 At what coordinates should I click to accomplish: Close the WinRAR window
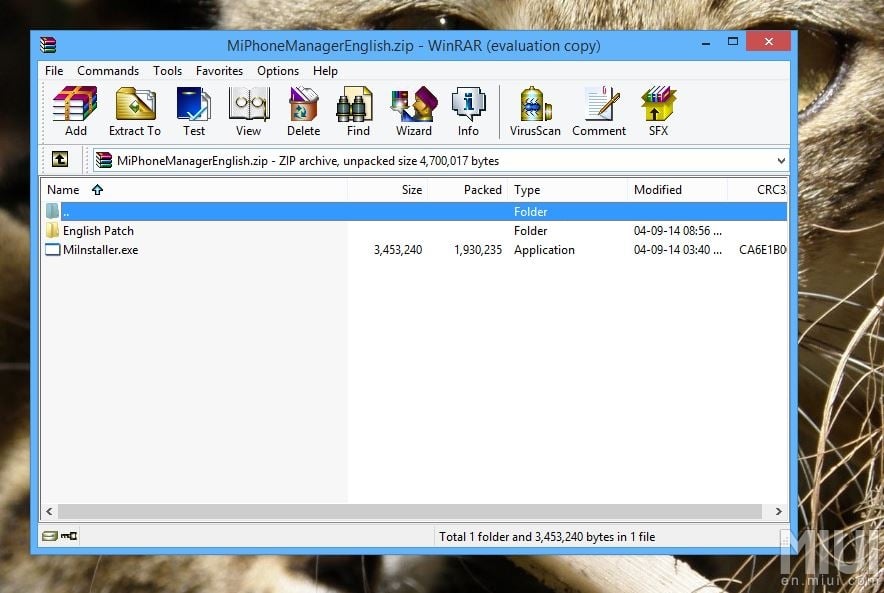click(x=768, y=41)
